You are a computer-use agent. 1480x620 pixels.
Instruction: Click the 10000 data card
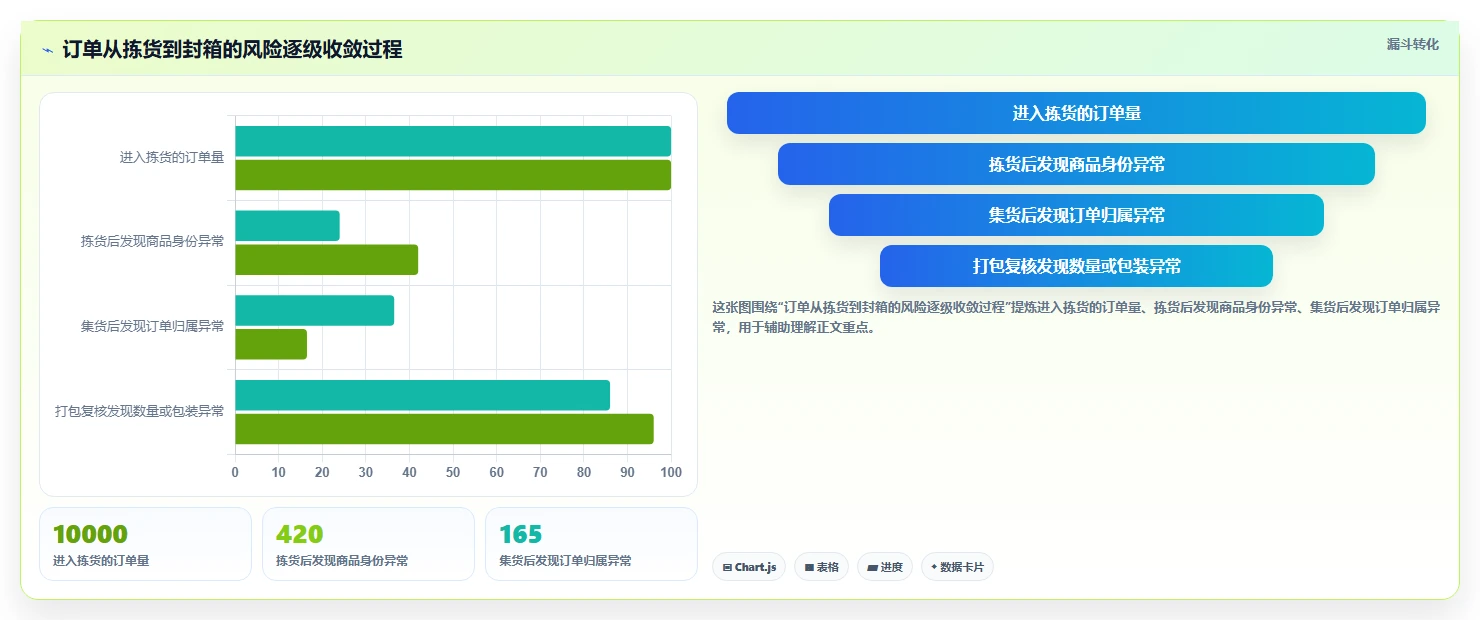[145, 544]
